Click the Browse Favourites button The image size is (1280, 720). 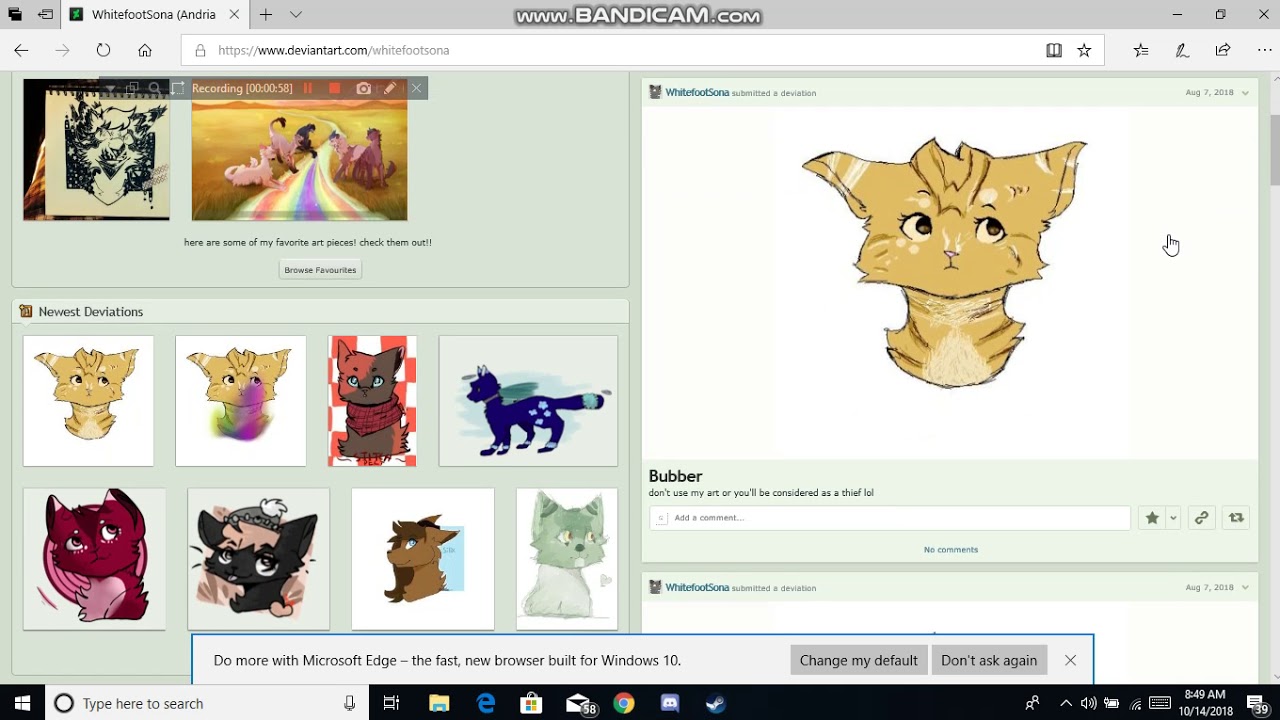click(x=320, y=270)
